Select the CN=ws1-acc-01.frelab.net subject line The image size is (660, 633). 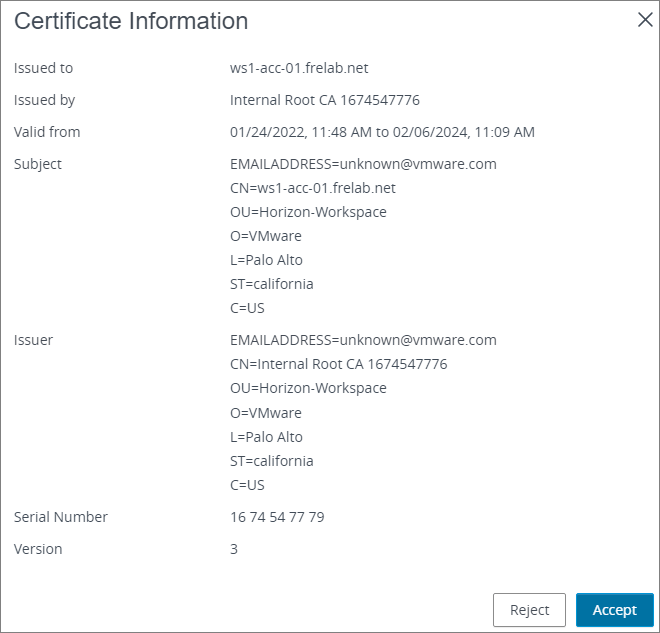click(x=313, y=188)
